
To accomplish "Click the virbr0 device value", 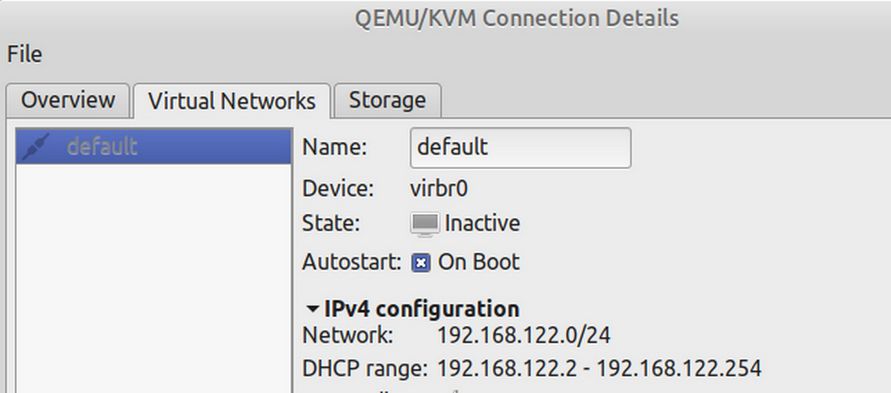I will point(439,189).
